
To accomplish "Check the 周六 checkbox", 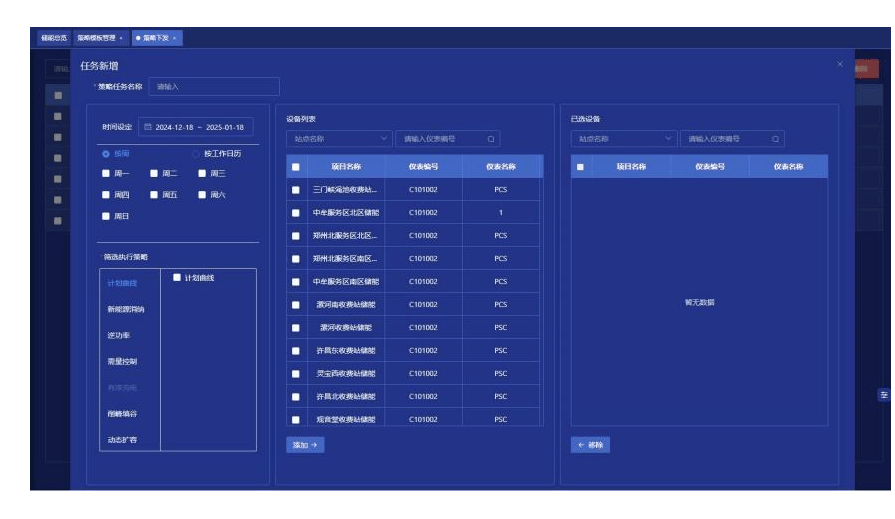I will click(x=202, y=195).
